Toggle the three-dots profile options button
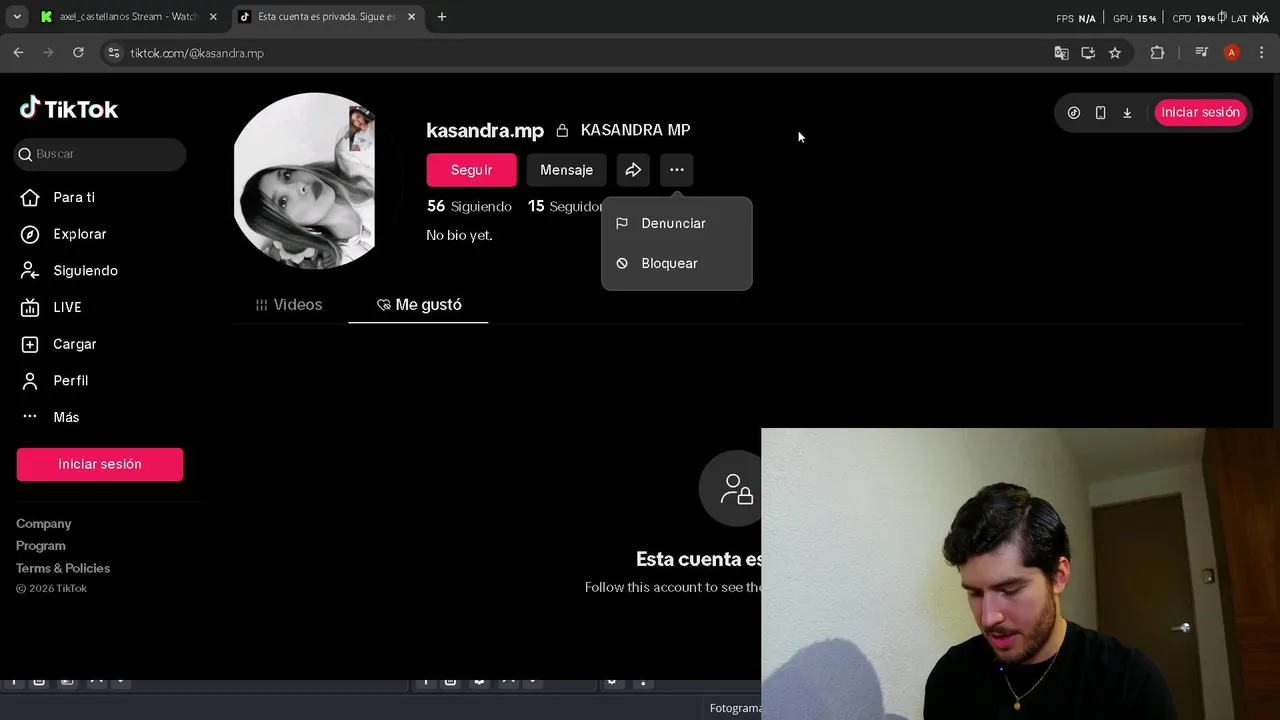 click(x=677, y=170)
